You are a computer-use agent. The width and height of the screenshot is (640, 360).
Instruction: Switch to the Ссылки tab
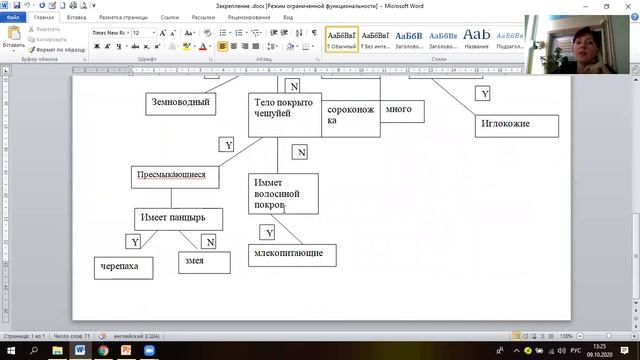(x=170, y=17)
